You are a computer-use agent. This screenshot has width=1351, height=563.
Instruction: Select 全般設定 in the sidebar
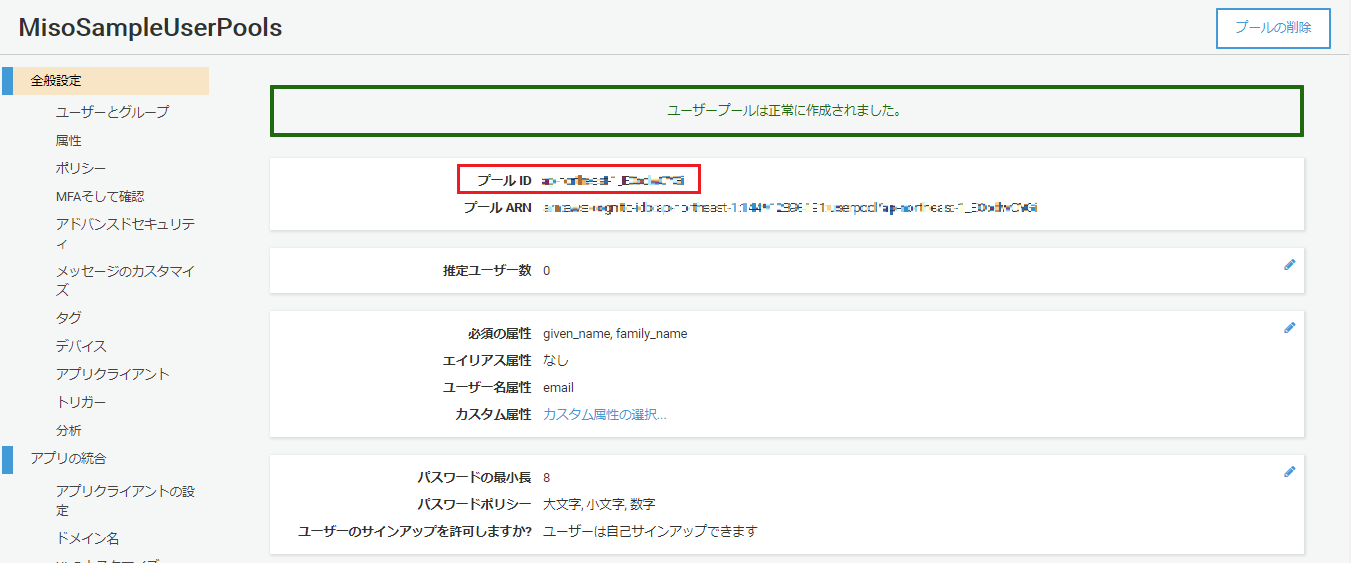(56, 81)
